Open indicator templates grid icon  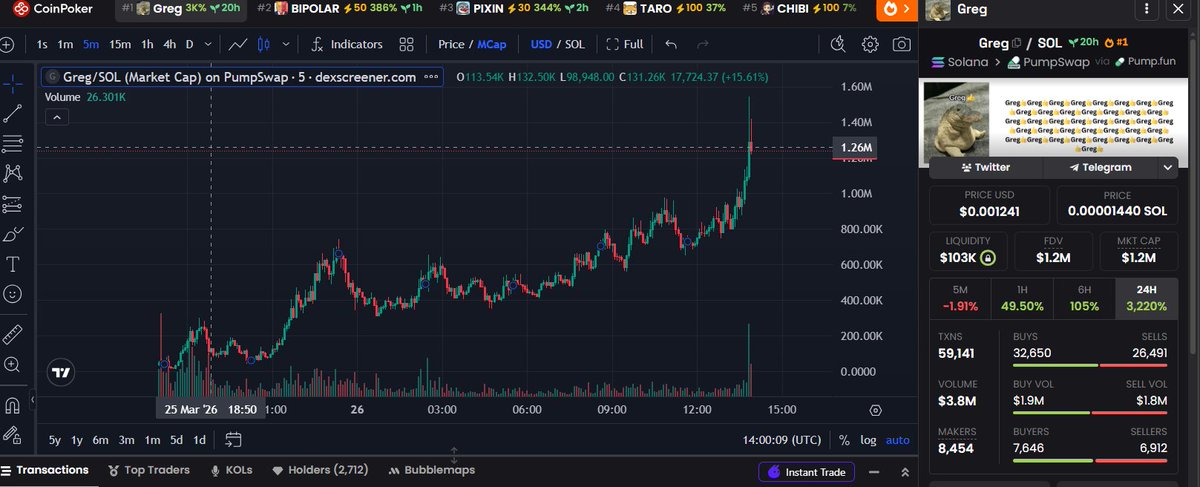pyautogui.click(x=406, y=45)
